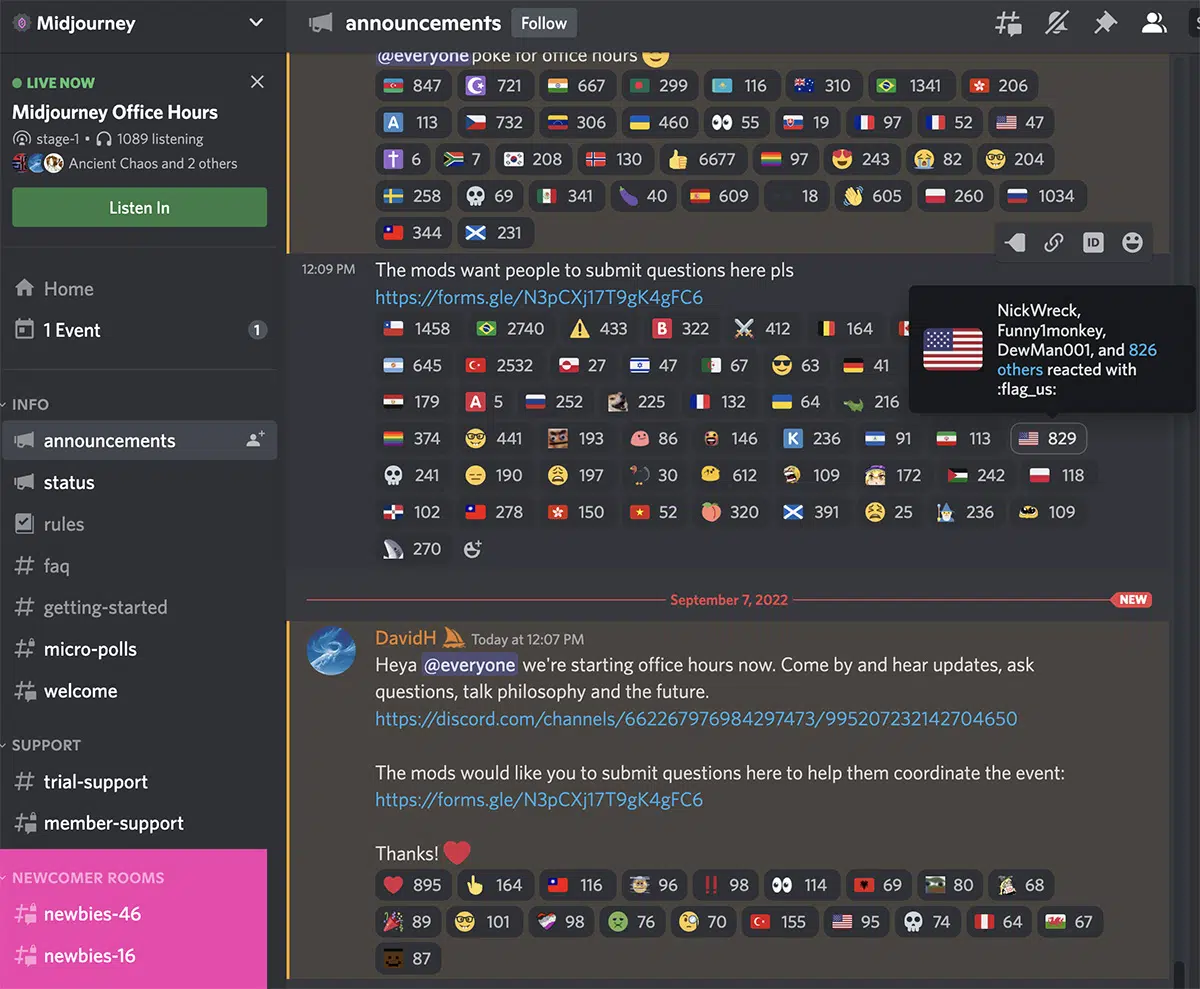Open the Midjourney server dropdown menu
This screenshot has width=1200, height=989.
click(x=140, y=22)
